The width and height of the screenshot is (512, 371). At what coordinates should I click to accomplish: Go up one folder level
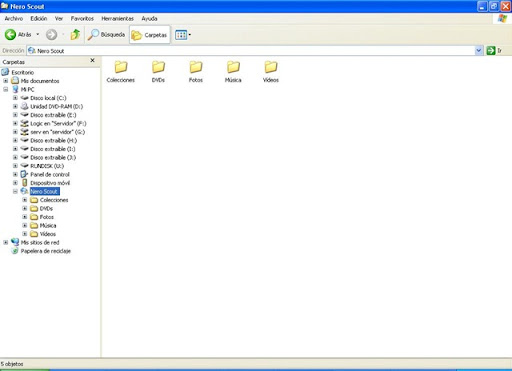[75, 34]
